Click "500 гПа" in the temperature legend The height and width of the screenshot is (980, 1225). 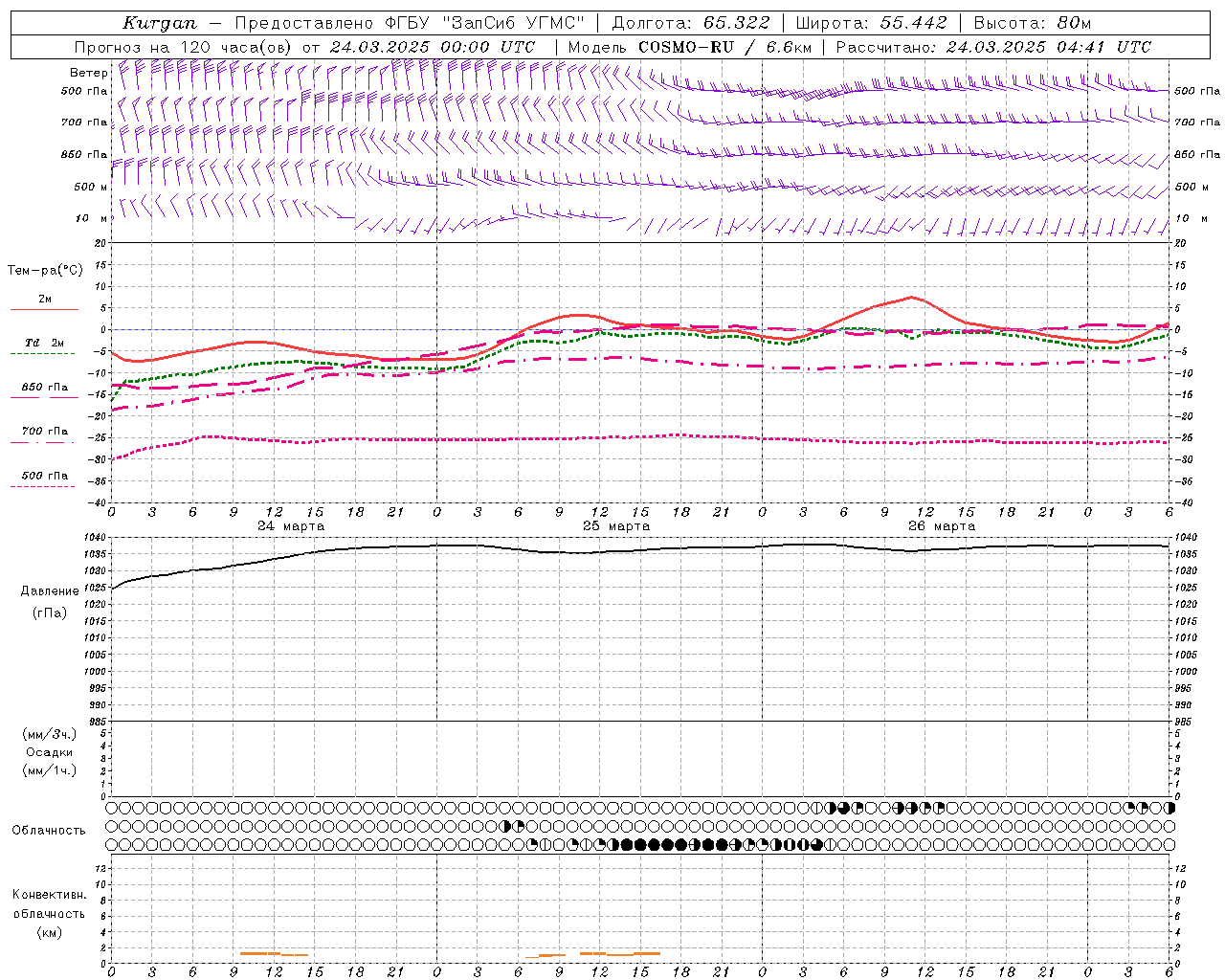pos(45,476)
